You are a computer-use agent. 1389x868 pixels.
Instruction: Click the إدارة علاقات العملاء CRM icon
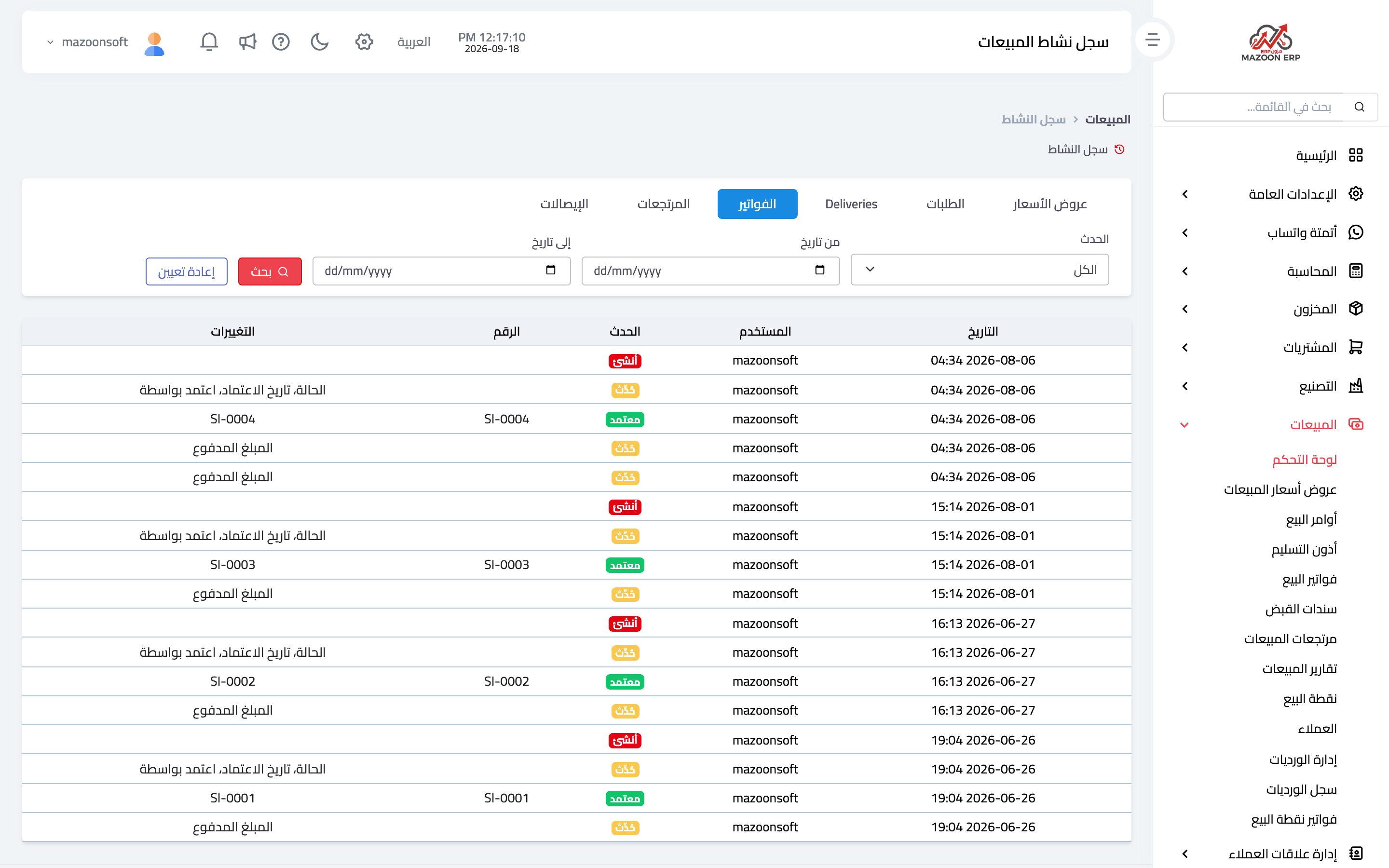[x=1356, y=853]
